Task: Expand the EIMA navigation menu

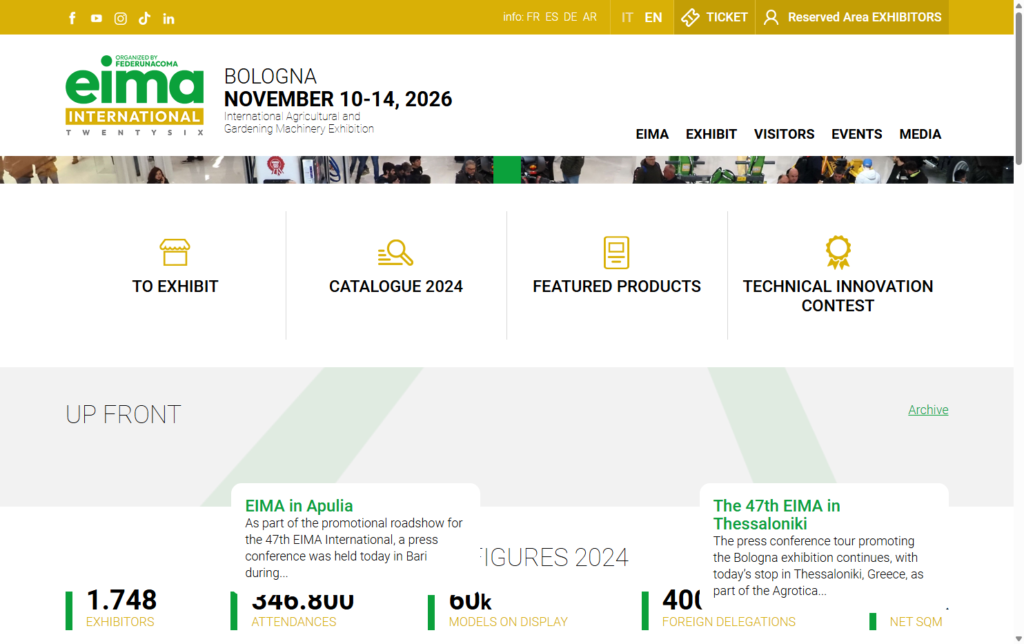Action: (652, 134)
